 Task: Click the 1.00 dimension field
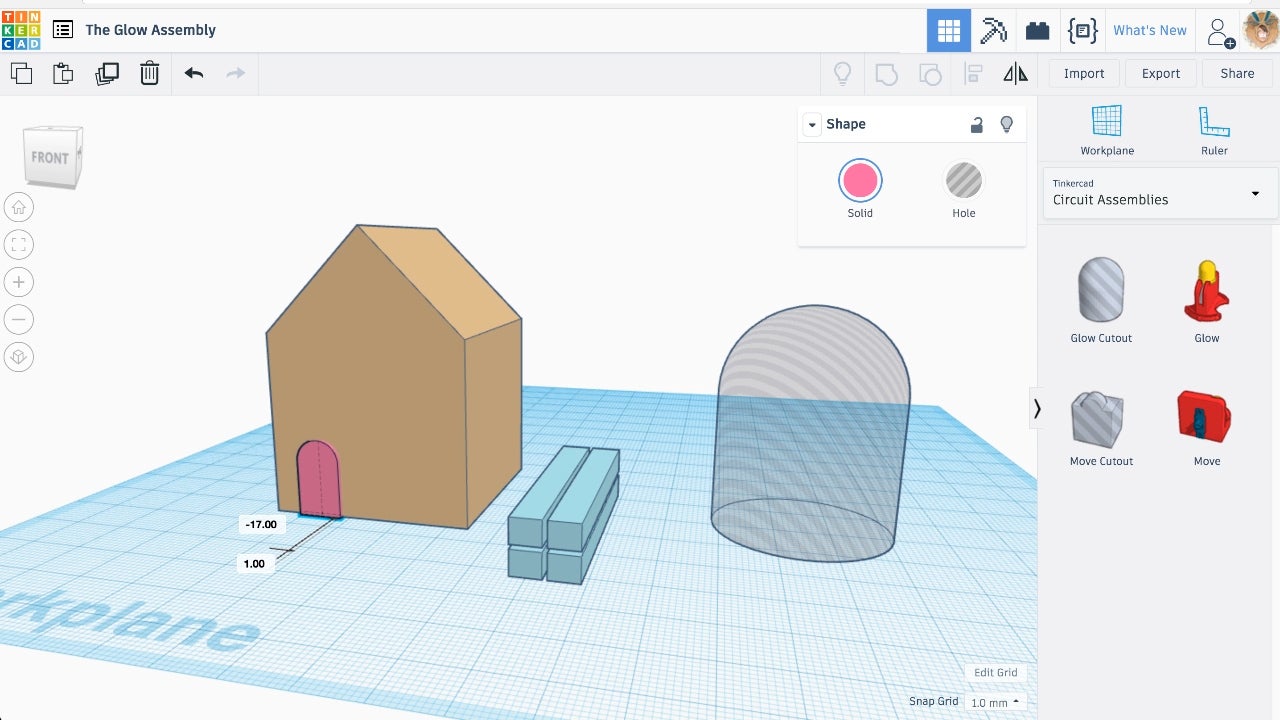point(254,564)
